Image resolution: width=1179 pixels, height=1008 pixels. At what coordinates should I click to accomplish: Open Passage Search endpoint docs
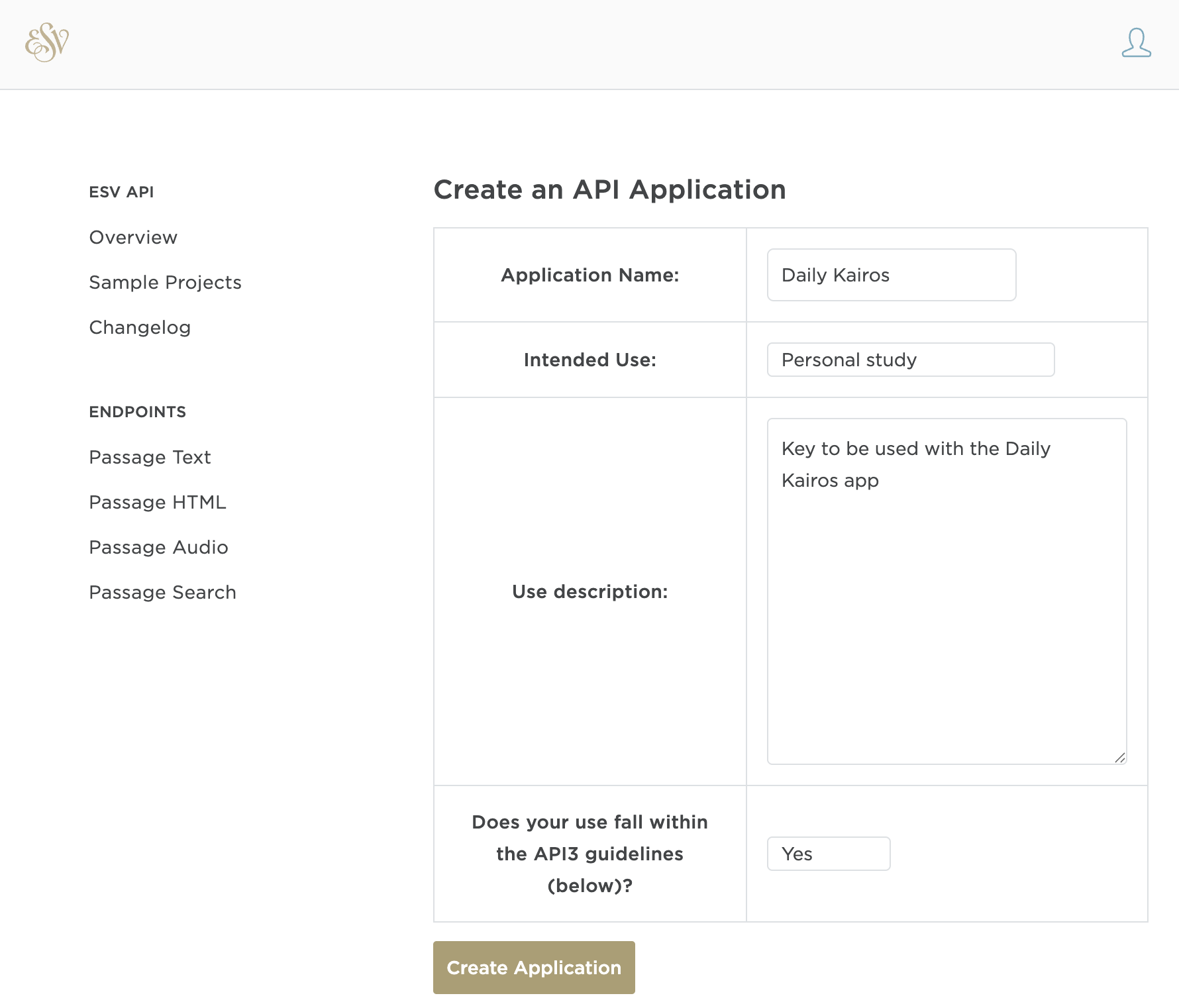coord(162,592)
